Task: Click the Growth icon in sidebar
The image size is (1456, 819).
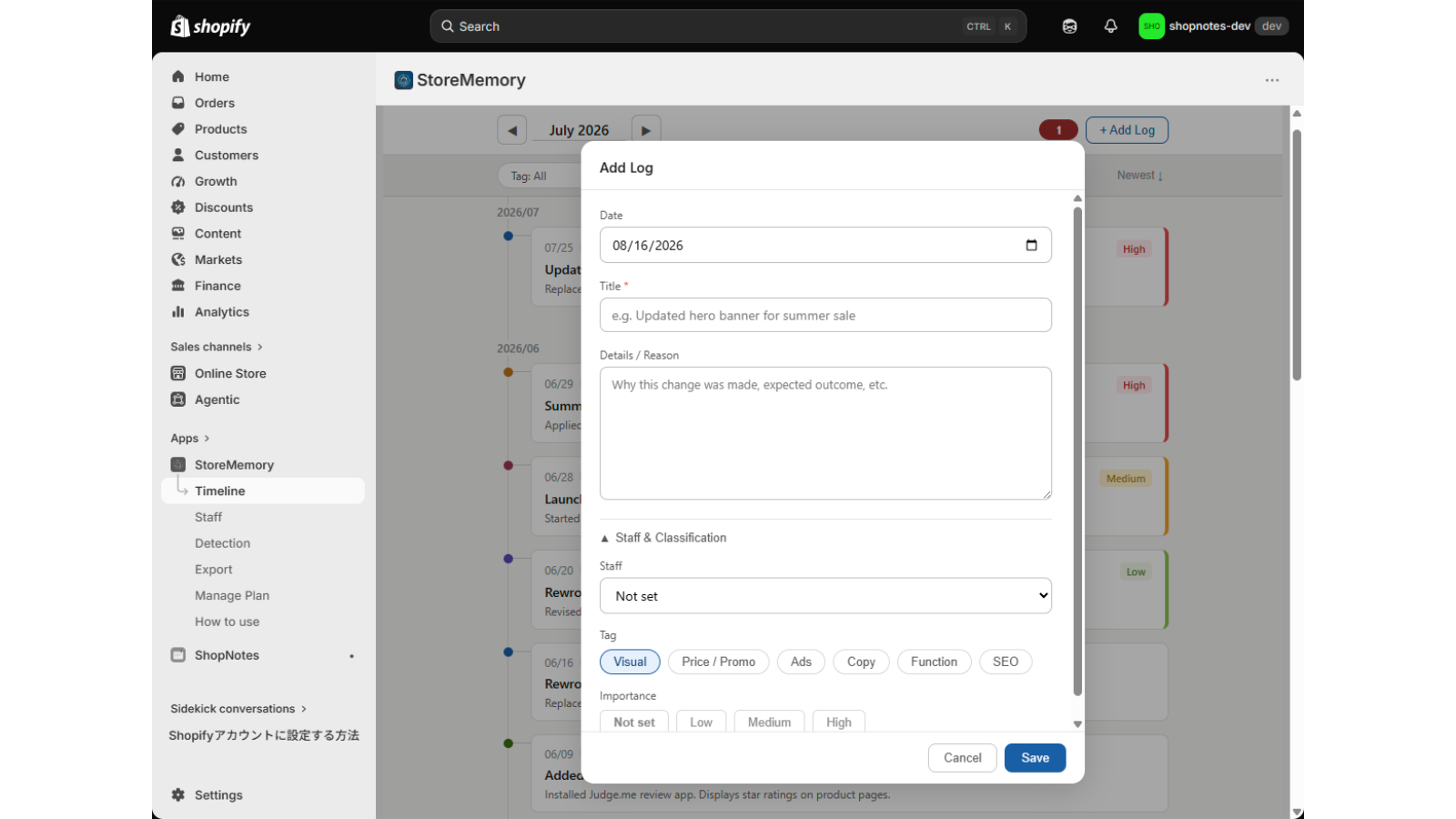Action: pos(178,181)
